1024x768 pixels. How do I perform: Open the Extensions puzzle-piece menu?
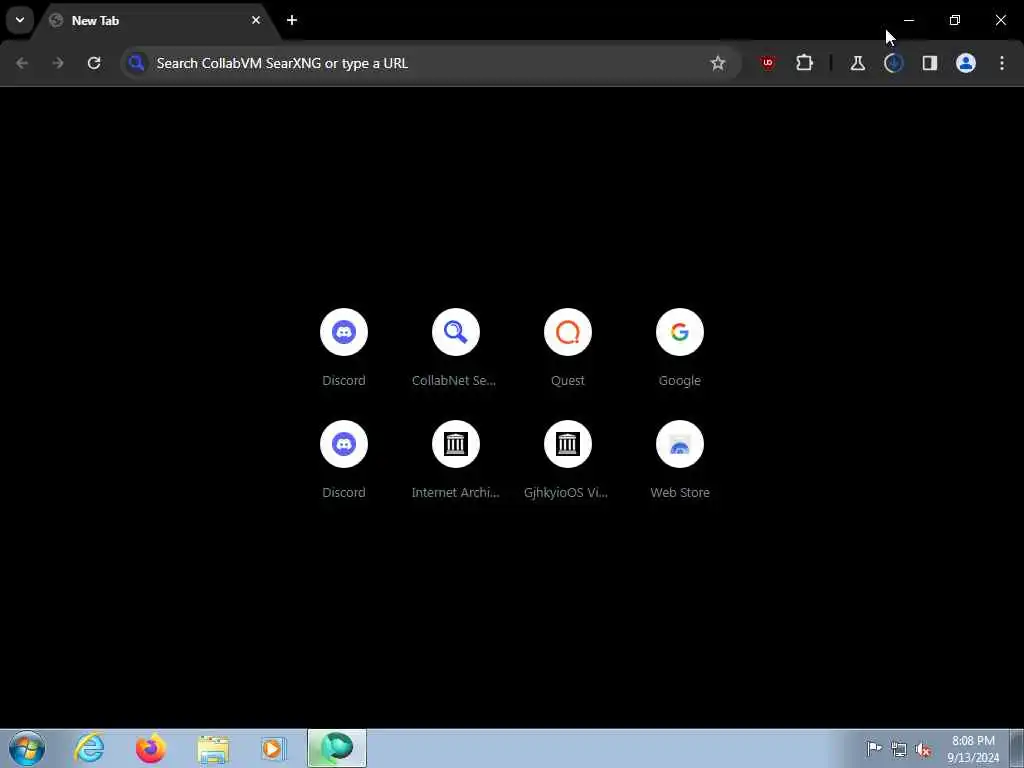click(x=804, y=63)
